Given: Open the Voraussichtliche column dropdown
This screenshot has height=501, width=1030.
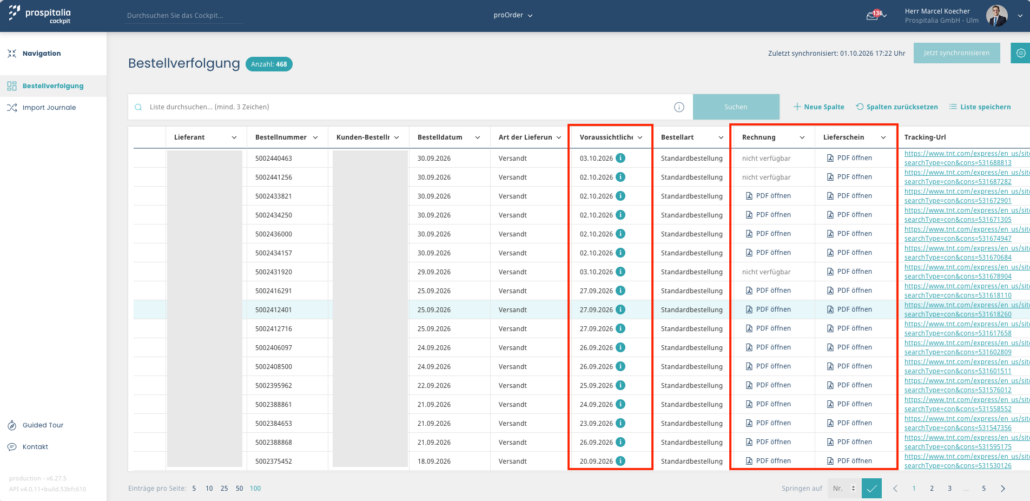Looking at the screenshot, I should [x=640, y=138].
